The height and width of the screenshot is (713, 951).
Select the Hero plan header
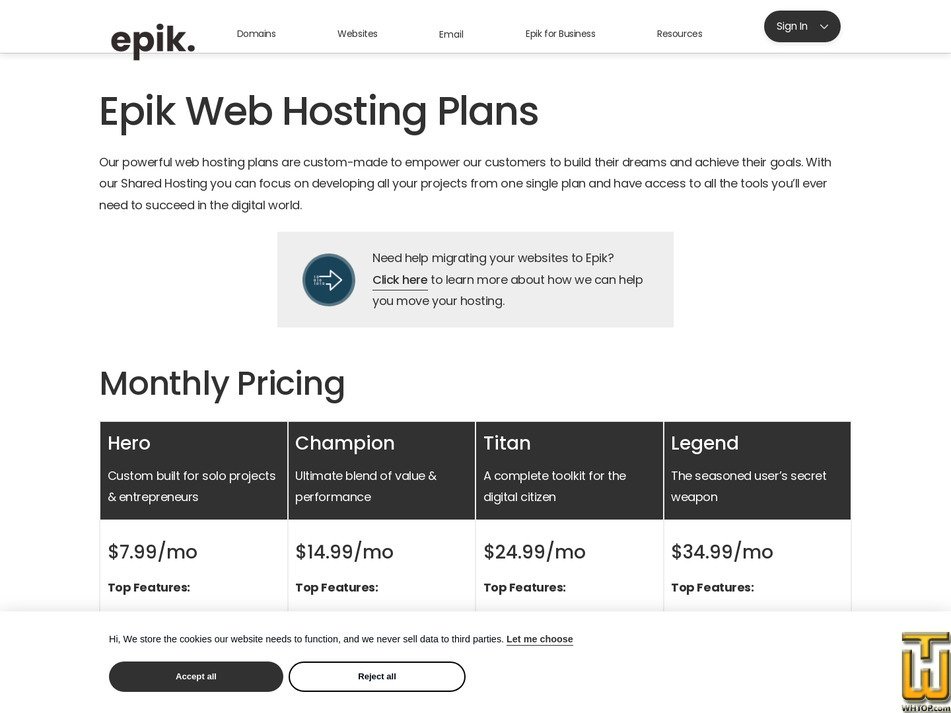tap(129, 443)
